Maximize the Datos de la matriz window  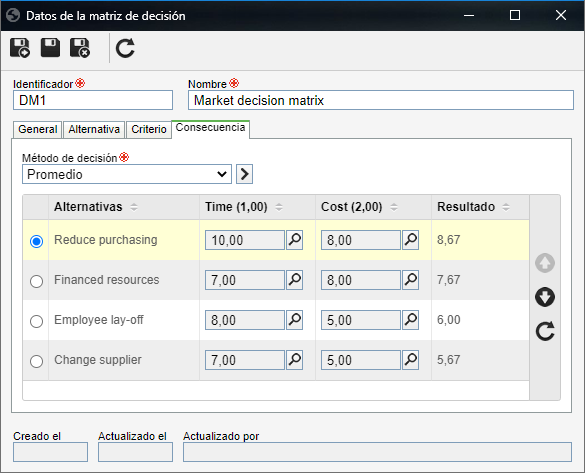coord(515,15)
